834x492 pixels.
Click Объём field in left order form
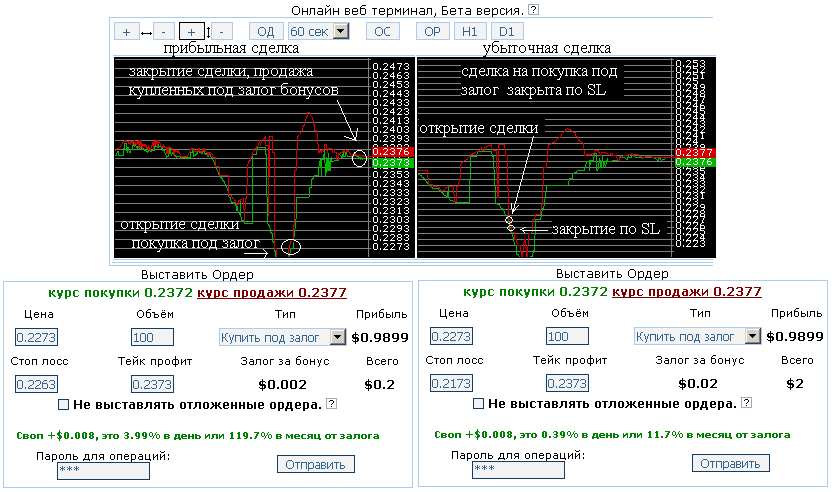152,337
